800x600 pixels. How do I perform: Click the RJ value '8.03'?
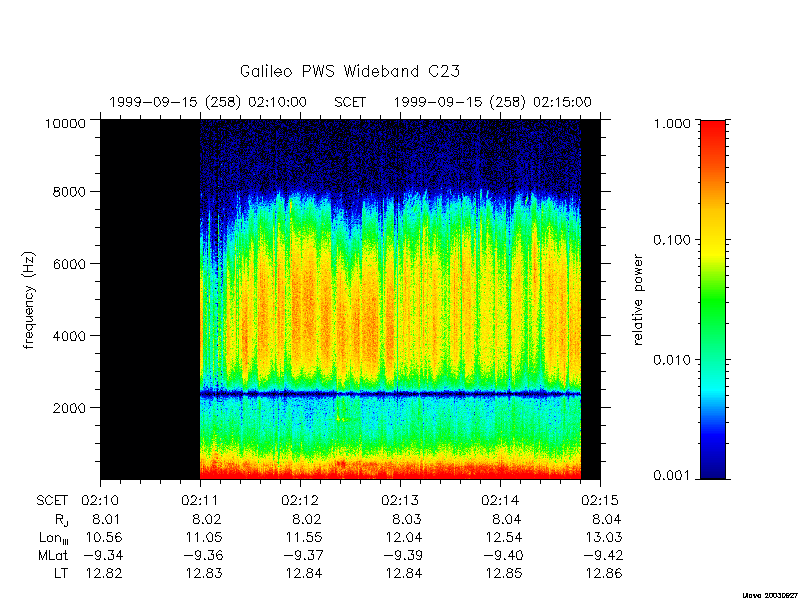pyautogui.click(x=407, y=519)
